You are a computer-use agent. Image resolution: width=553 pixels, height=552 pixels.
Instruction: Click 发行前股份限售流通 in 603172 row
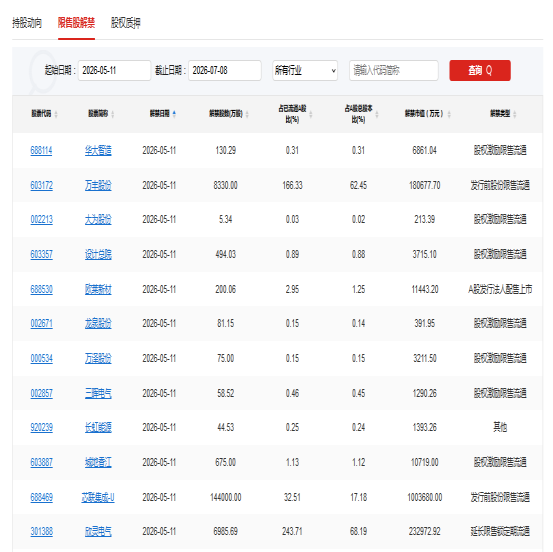point(500,185)
